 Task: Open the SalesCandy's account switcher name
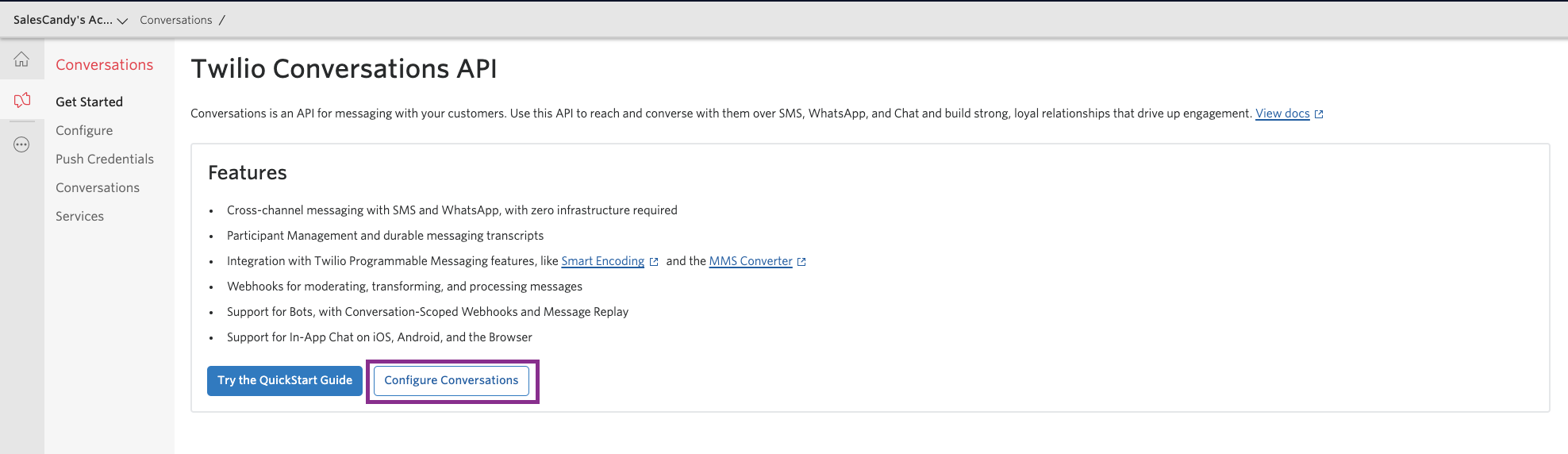(x=63, y=20)
